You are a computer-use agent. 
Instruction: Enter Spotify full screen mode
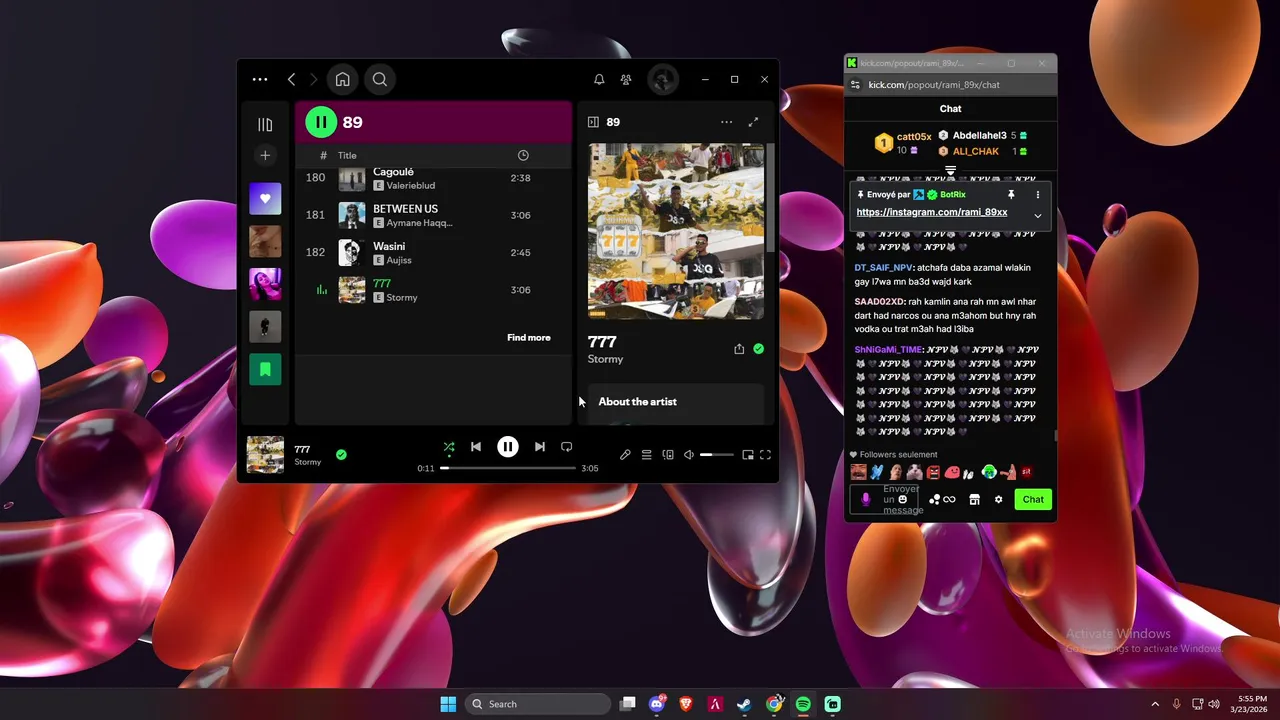click(x=765, y=455)
